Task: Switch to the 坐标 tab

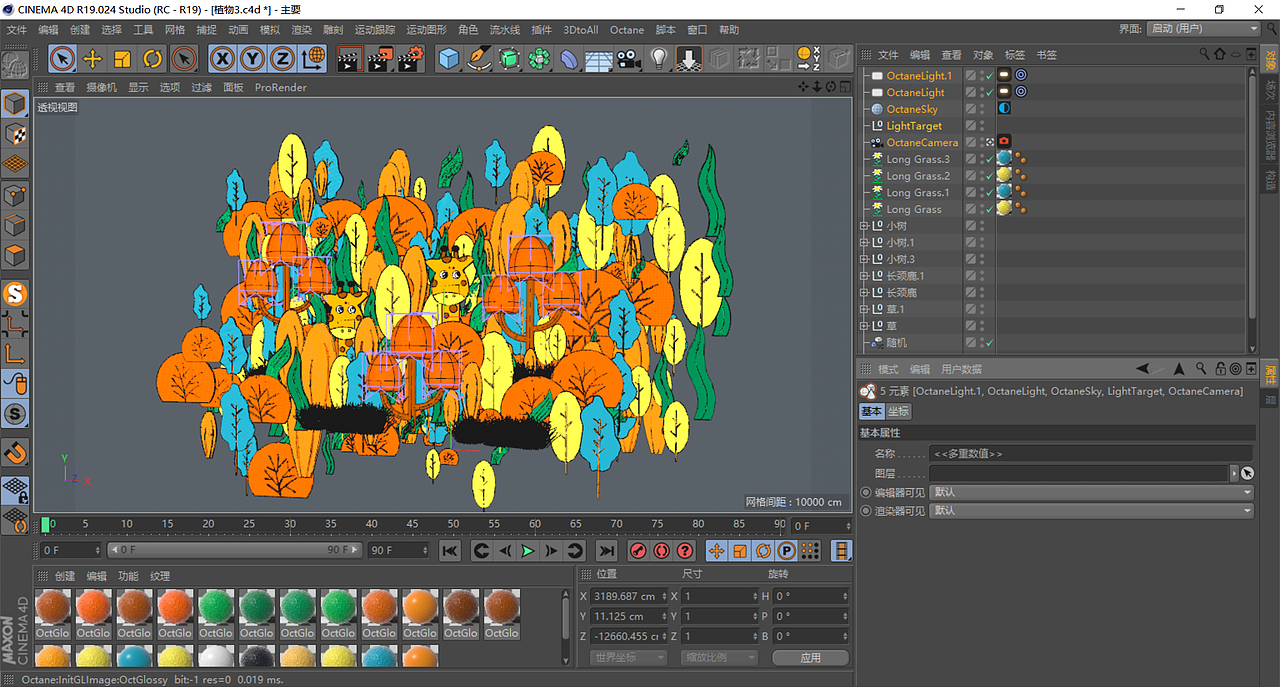Action: click(x=898, y=411)
